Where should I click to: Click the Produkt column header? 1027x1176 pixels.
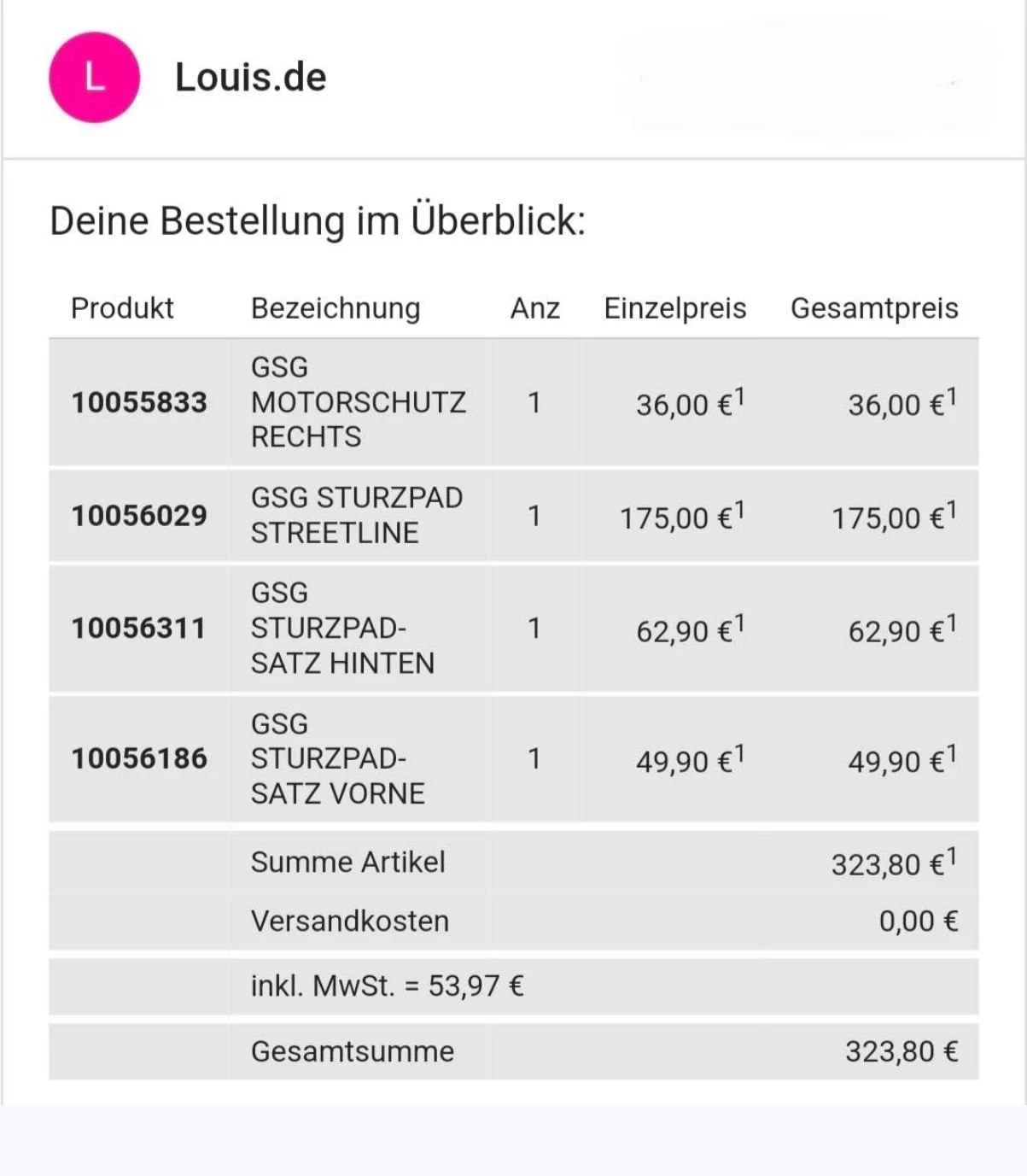pos(122,308)
